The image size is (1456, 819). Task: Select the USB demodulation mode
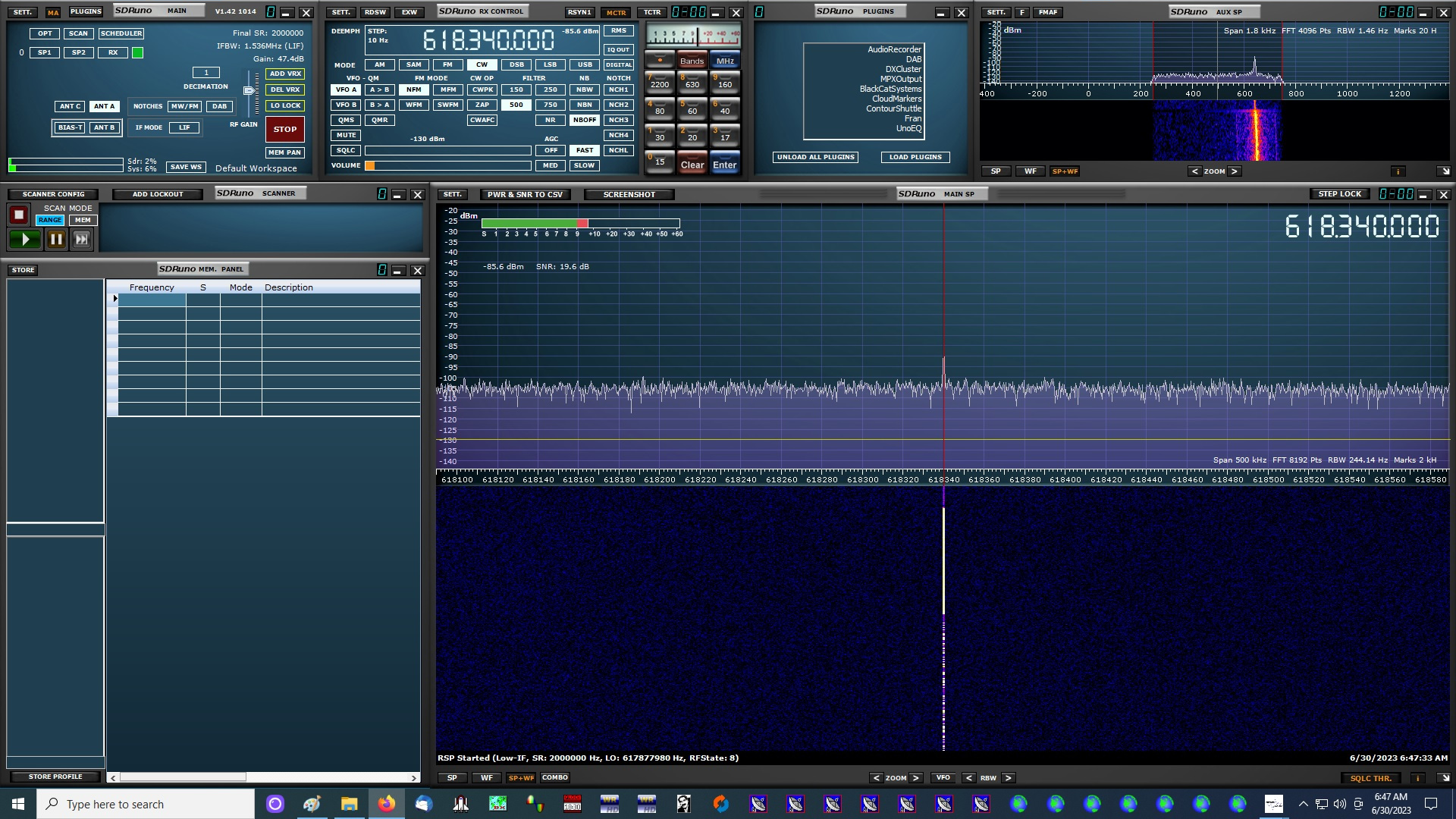584,64
